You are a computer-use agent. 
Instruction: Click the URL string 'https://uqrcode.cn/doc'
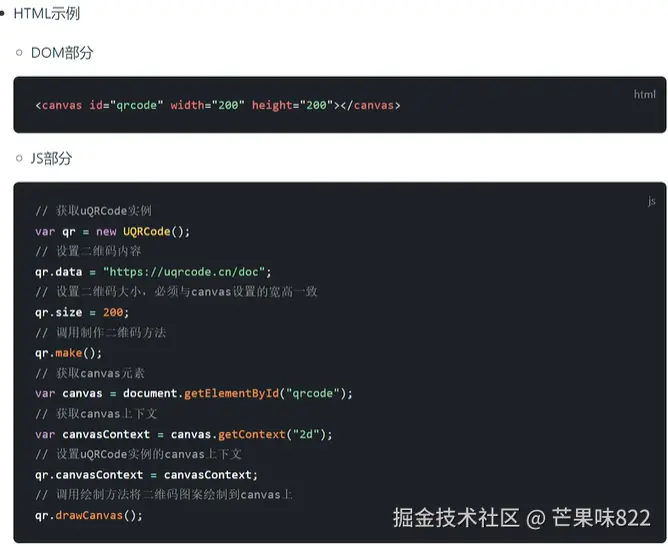184,272
